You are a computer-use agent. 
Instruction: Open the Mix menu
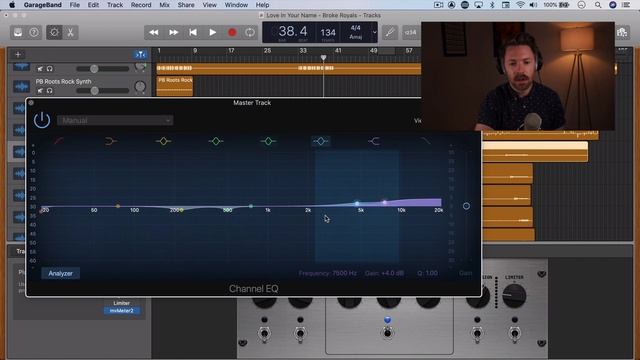pyautogui.click(x=164, y=5)
